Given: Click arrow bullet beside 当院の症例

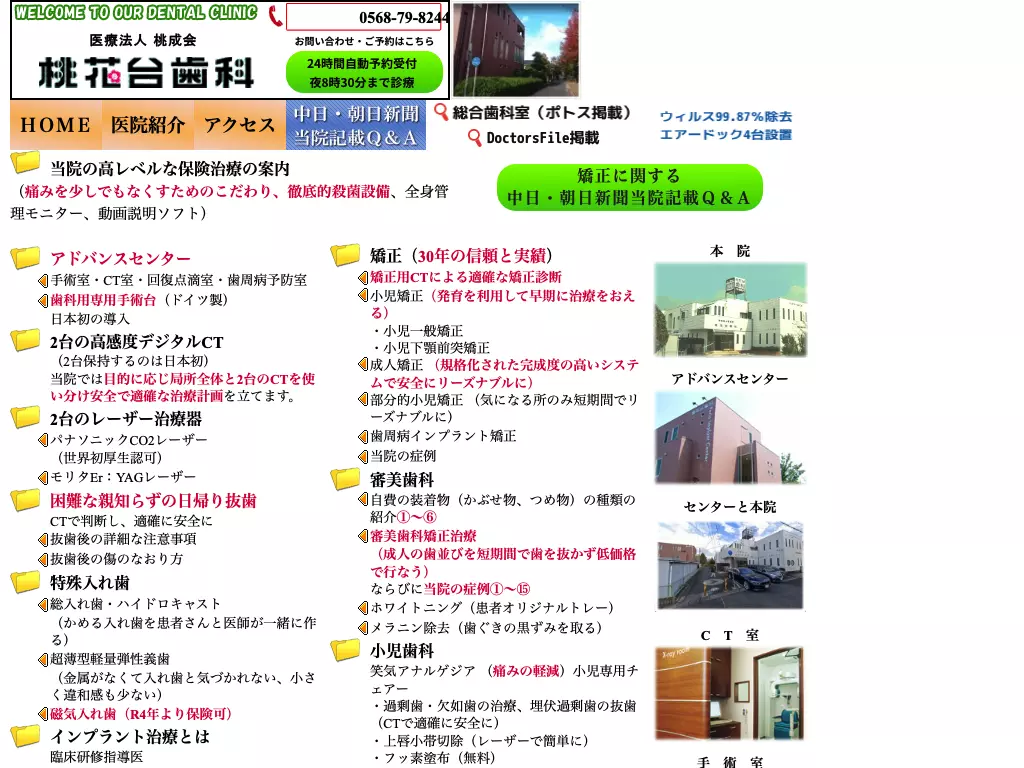Looking at the screenshot, I should click(x=363, y=456).
